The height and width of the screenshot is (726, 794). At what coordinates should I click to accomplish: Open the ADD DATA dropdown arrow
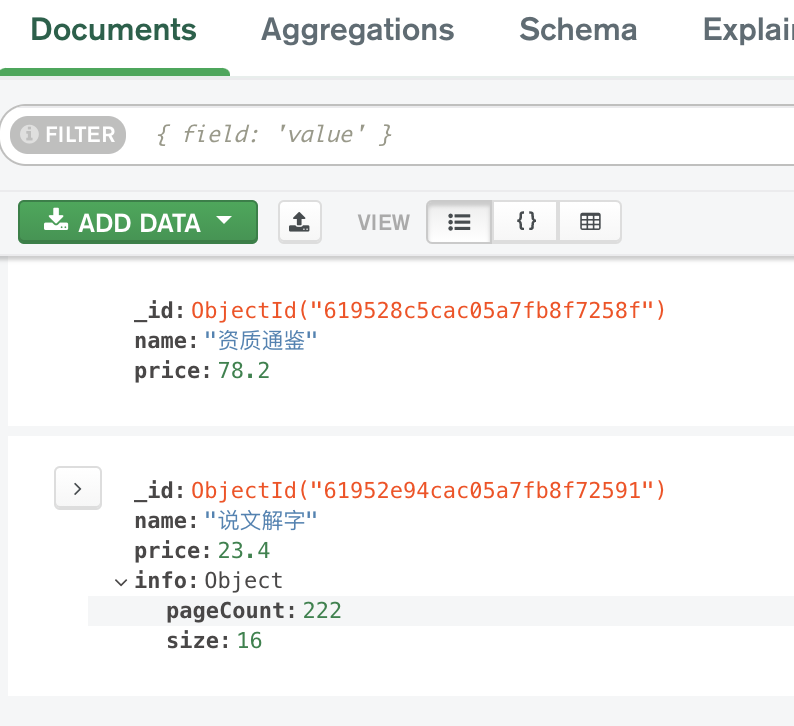pos(224,221)
